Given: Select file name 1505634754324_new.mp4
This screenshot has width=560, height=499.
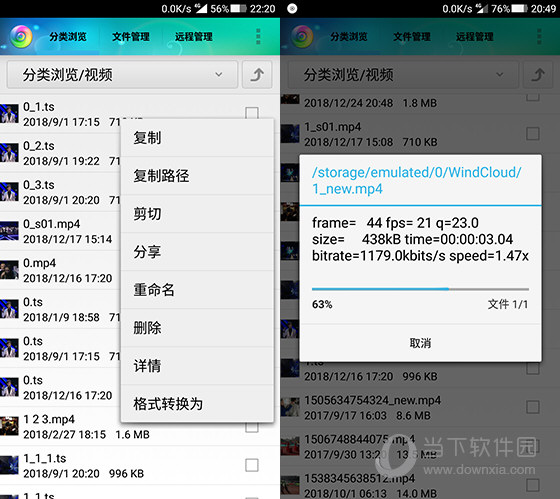Looking at the screenshot, I should point(372,400).
